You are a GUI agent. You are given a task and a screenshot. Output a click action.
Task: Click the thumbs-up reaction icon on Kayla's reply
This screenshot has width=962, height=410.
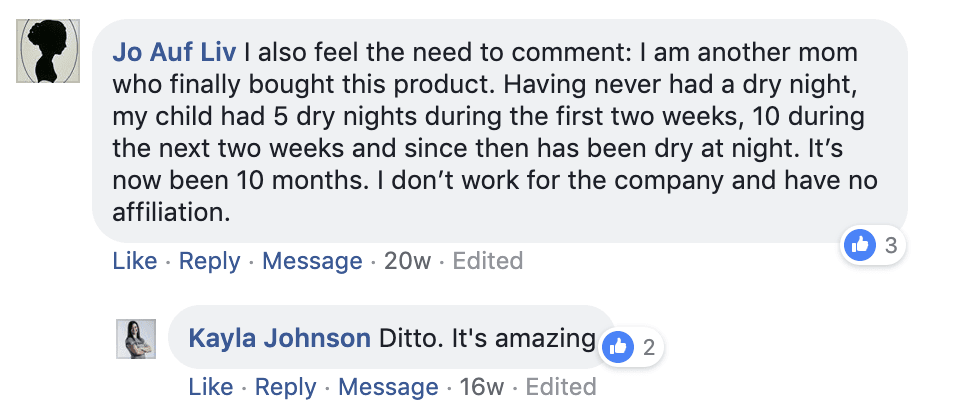pyautogui.click(x=619, y=347)
